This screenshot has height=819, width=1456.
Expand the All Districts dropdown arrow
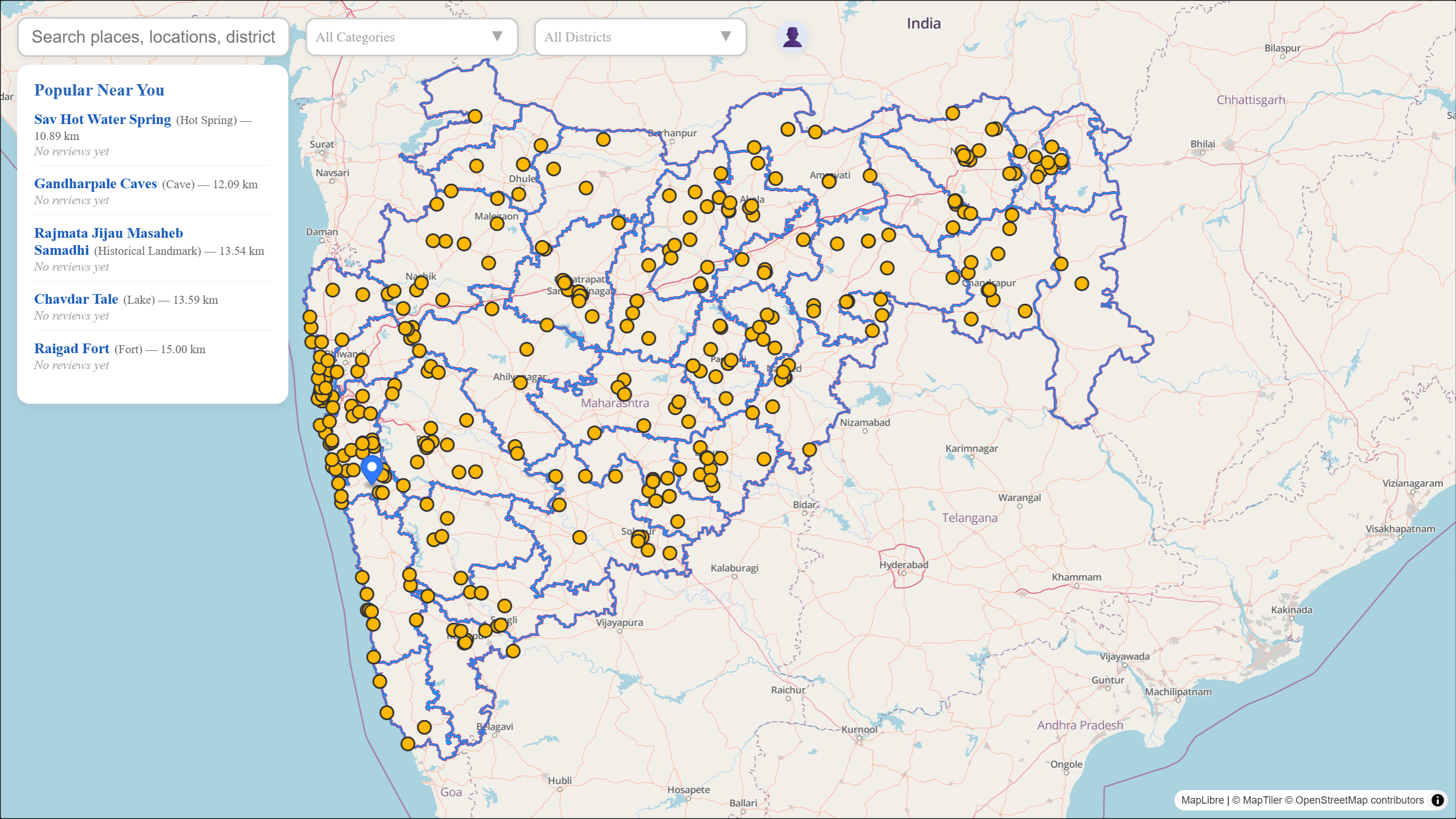726,36
